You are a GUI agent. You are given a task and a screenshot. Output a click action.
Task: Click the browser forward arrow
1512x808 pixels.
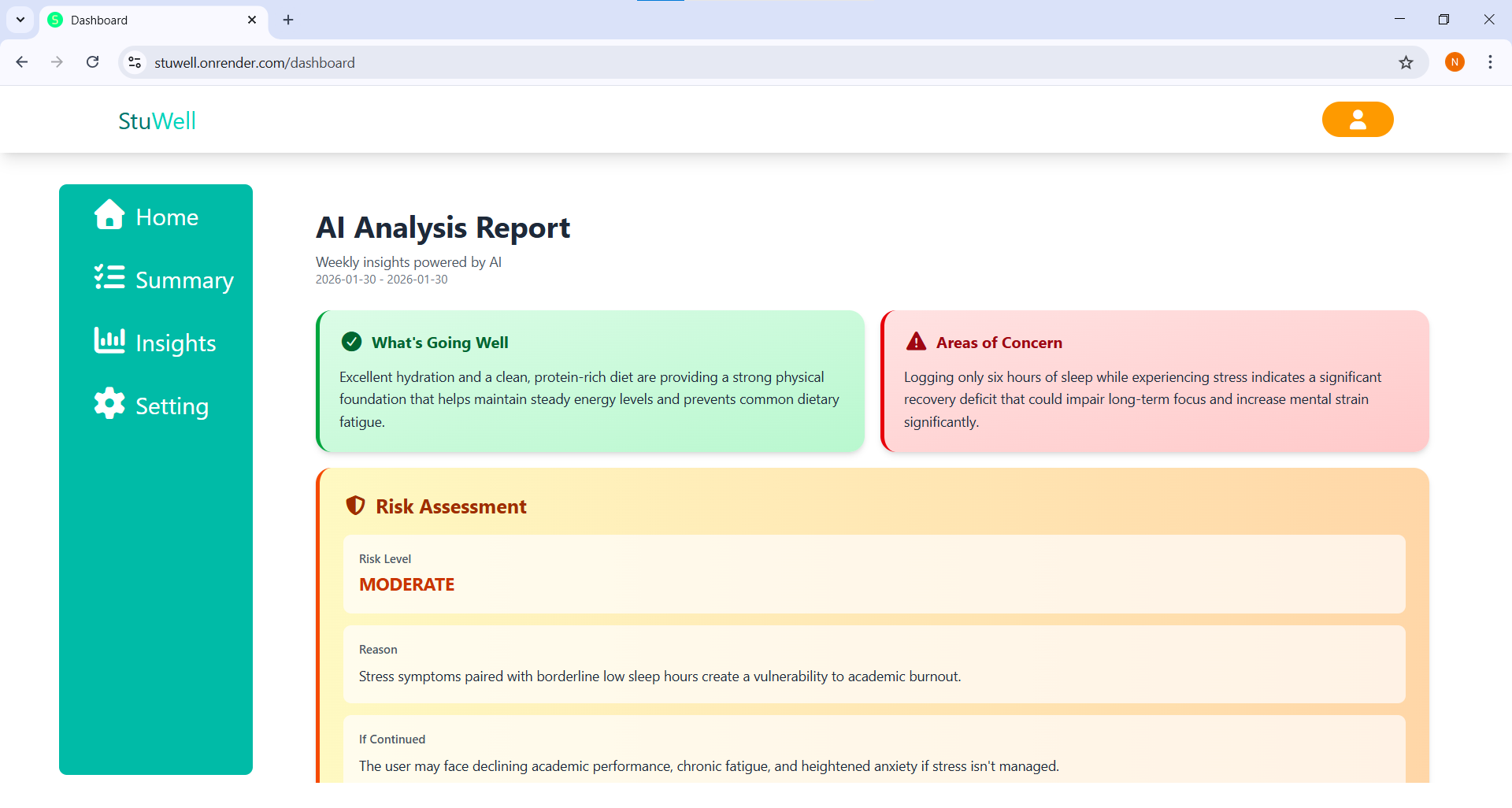point(57,62)
